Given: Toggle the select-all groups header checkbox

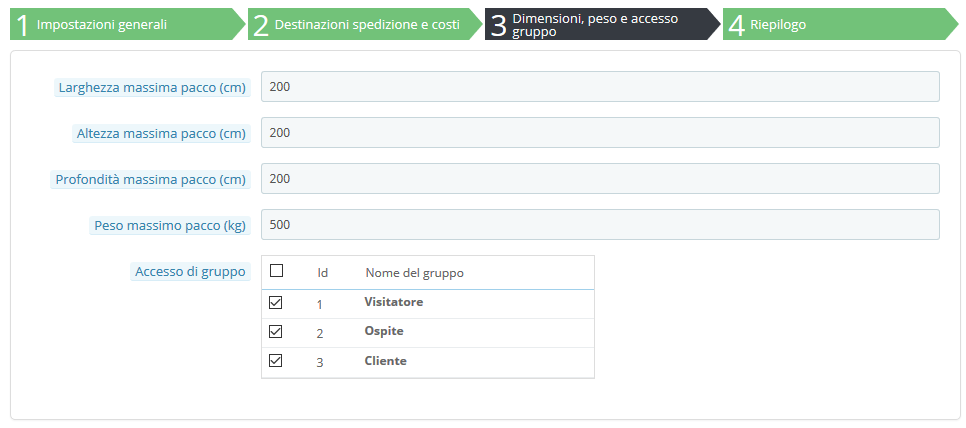Looking at the screenshot, I should pos(277,271).
